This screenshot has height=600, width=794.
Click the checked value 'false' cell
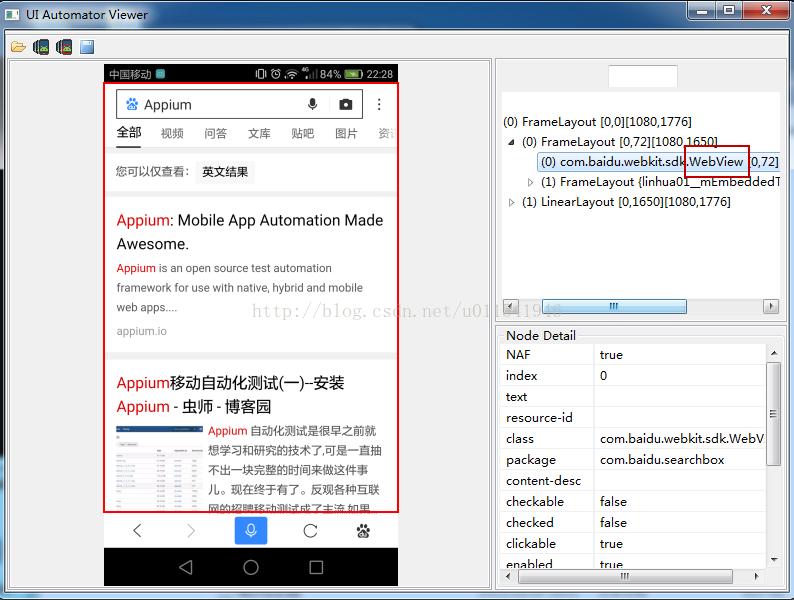pos(679,523)
